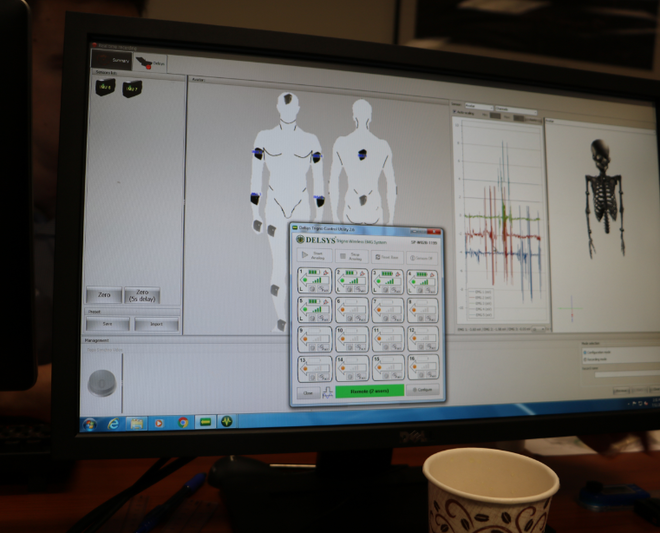Switch to the Summary tab
Screen dimensions: 660x533
(x=112, y=60)
